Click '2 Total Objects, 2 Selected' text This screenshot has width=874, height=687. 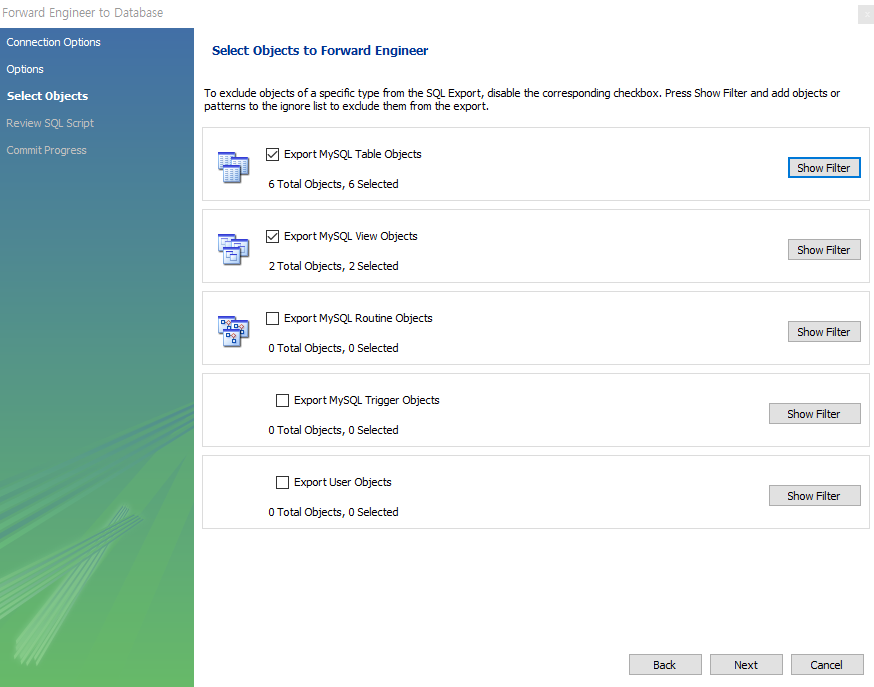333,266
